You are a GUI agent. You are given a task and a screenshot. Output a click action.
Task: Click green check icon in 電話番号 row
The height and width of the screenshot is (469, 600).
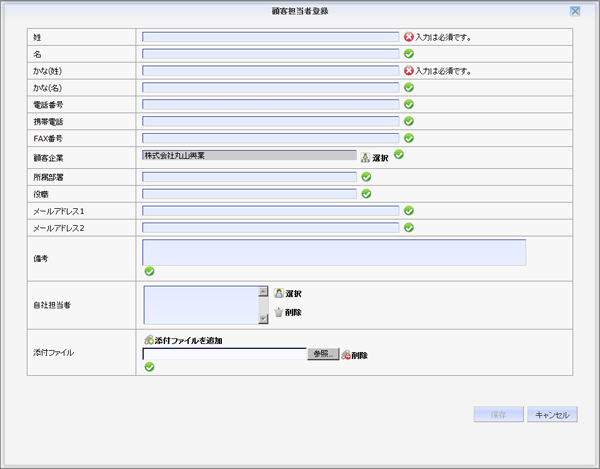tap(409, 104)
